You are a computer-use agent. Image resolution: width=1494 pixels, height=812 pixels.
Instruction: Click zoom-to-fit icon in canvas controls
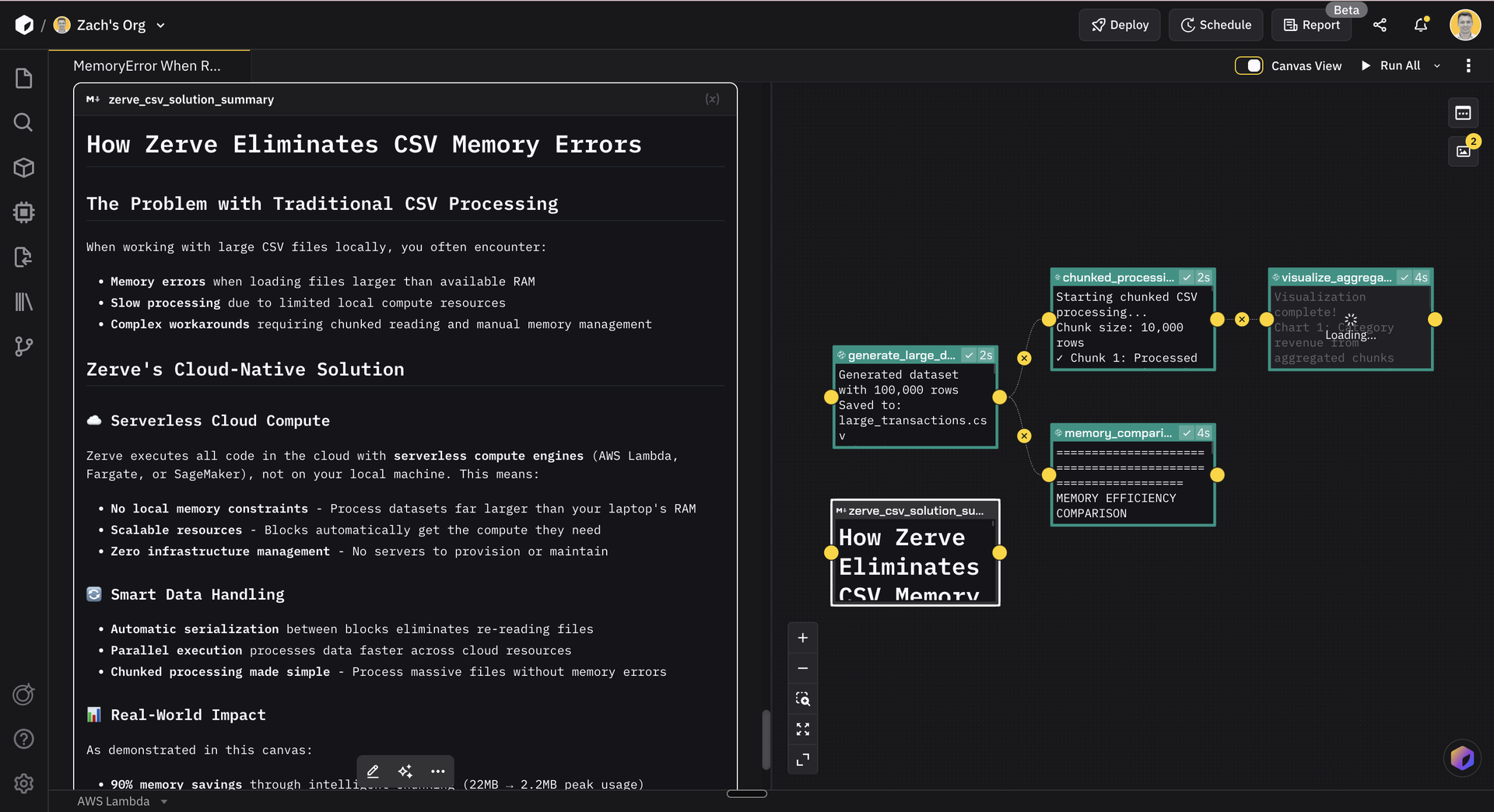click(x=802, y=698)
